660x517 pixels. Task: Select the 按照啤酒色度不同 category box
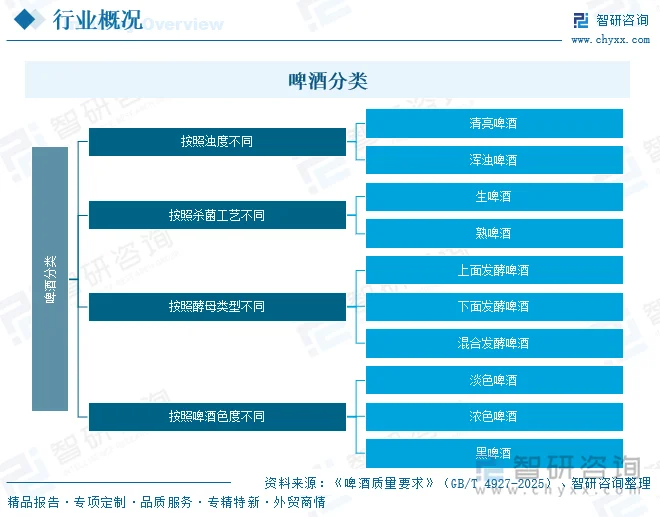(217, 417)
